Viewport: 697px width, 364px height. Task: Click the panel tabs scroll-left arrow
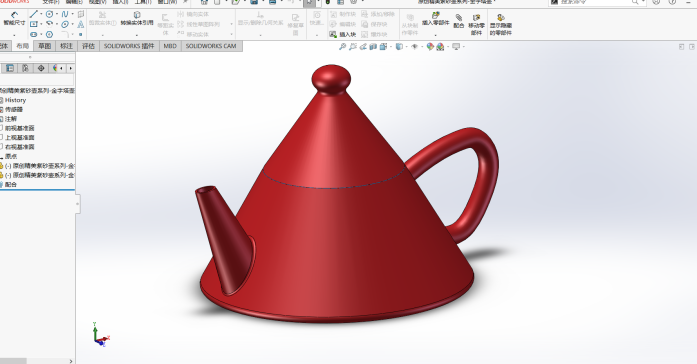point(61,68)
